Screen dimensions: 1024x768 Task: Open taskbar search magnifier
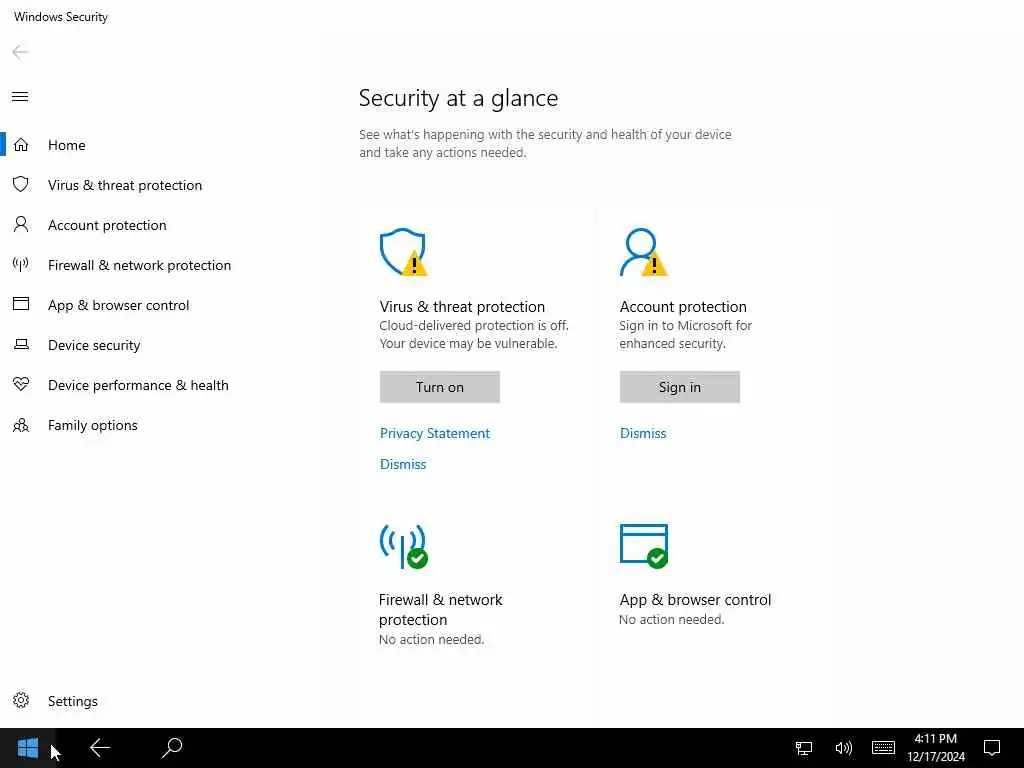(x=172, y=748)
